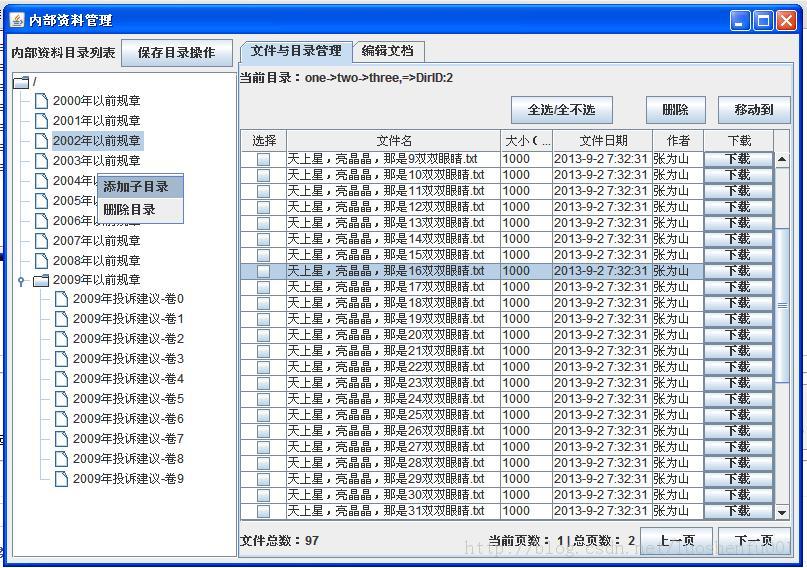
Task: Tick checkbox for the 10双双眼睛.txt row
Action: (x=264, y=175)
